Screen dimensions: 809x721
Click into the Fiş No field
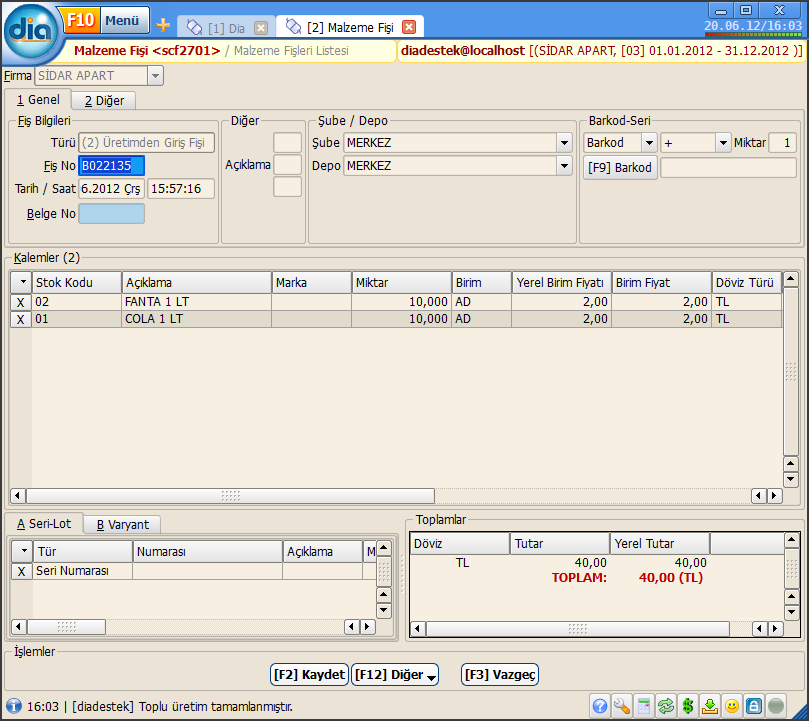111,166
